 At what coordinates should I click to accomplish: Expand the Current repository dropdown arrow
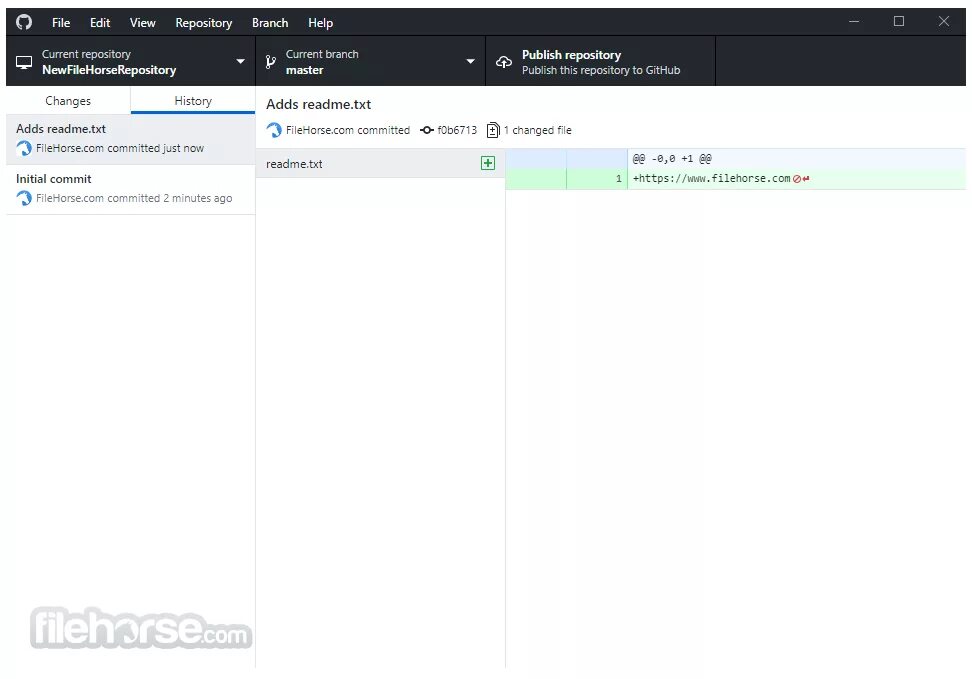(x=240, y=61)
